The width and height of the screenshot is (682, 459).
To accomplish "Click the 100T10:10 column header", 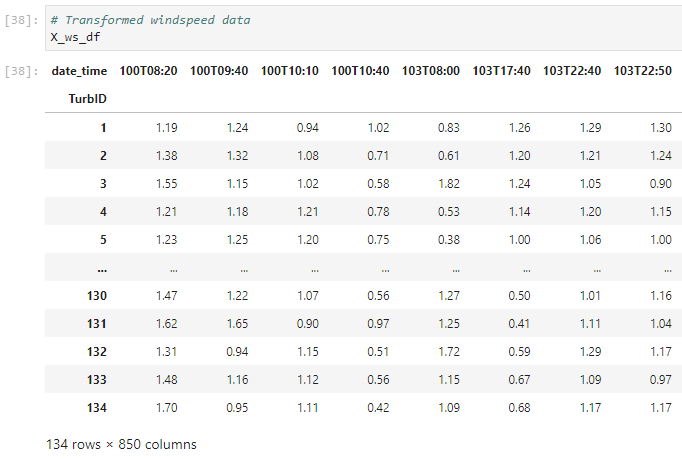I will click(x=290, y=71).
